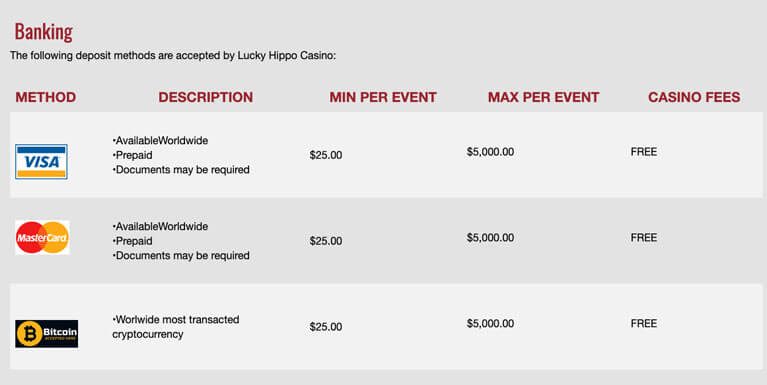Click the VISA card logo
767x385 pixels.
(x=41, y=161)
